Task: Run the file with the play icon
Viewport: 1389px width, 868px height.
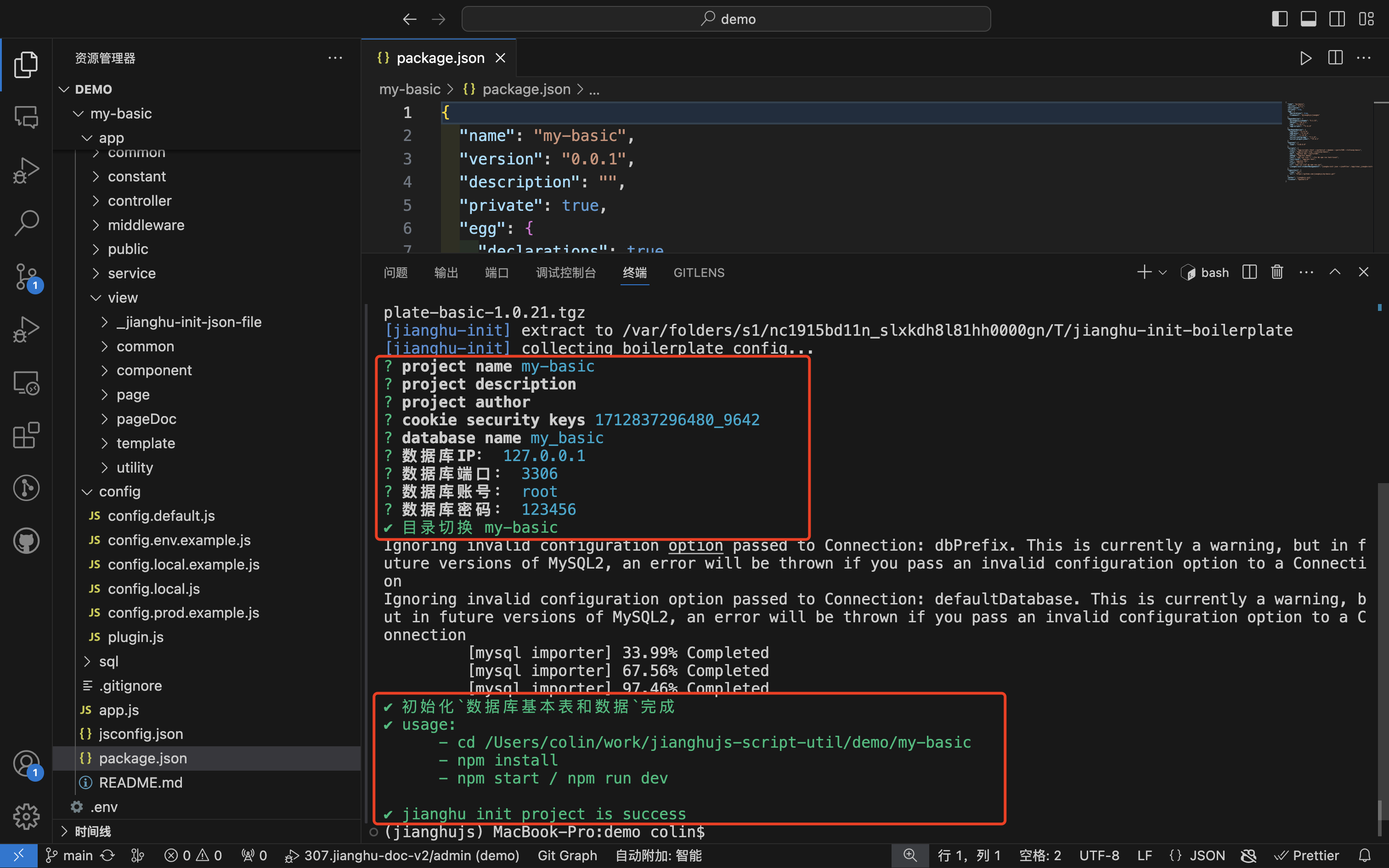Action: (1305, 58)
